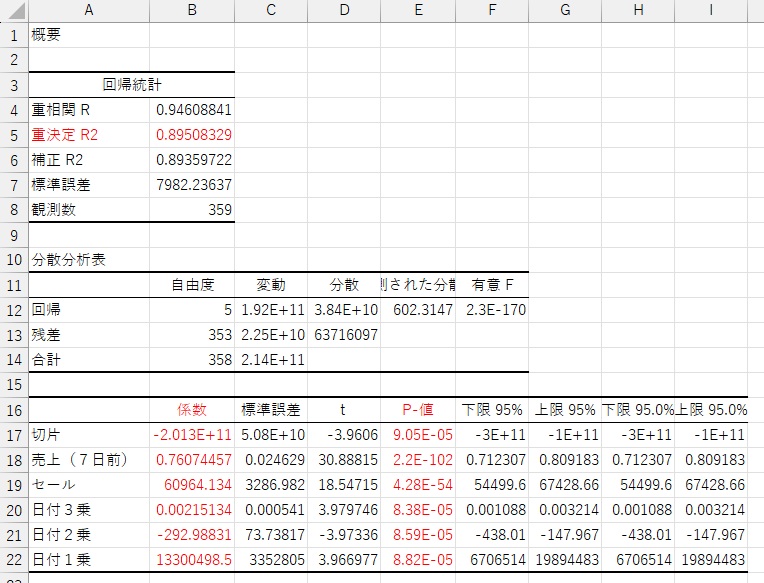Click the red 係数 column heading
This screenshot has height=583, width=764.
(191, 409)
